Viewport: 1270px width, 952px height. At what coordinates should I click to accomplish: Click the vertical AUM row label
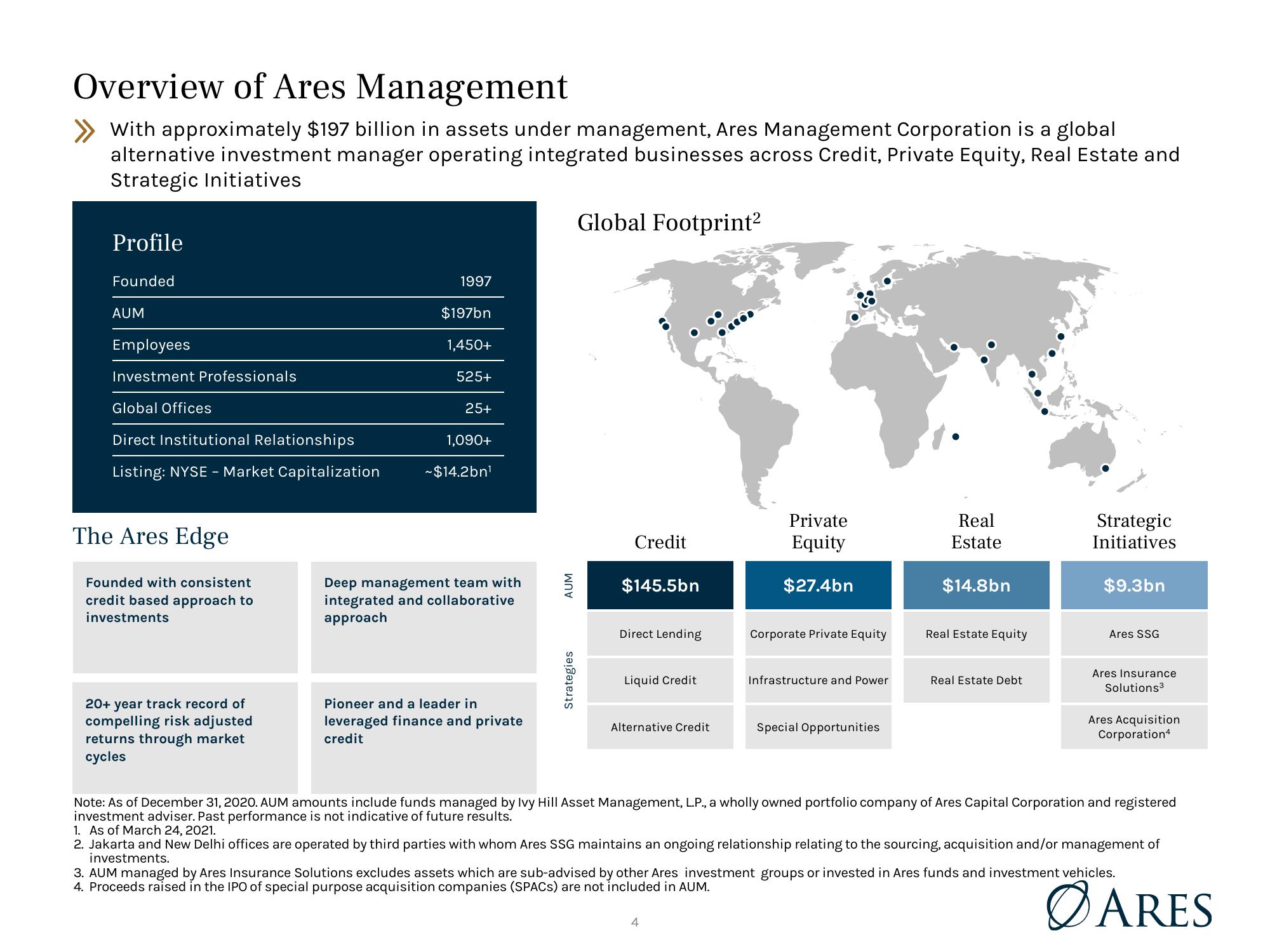pos(569,585)
